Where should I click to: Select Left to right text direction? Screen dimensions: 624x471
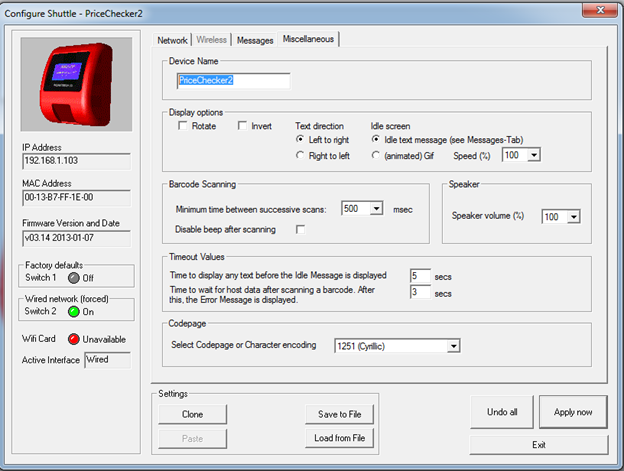300,139
